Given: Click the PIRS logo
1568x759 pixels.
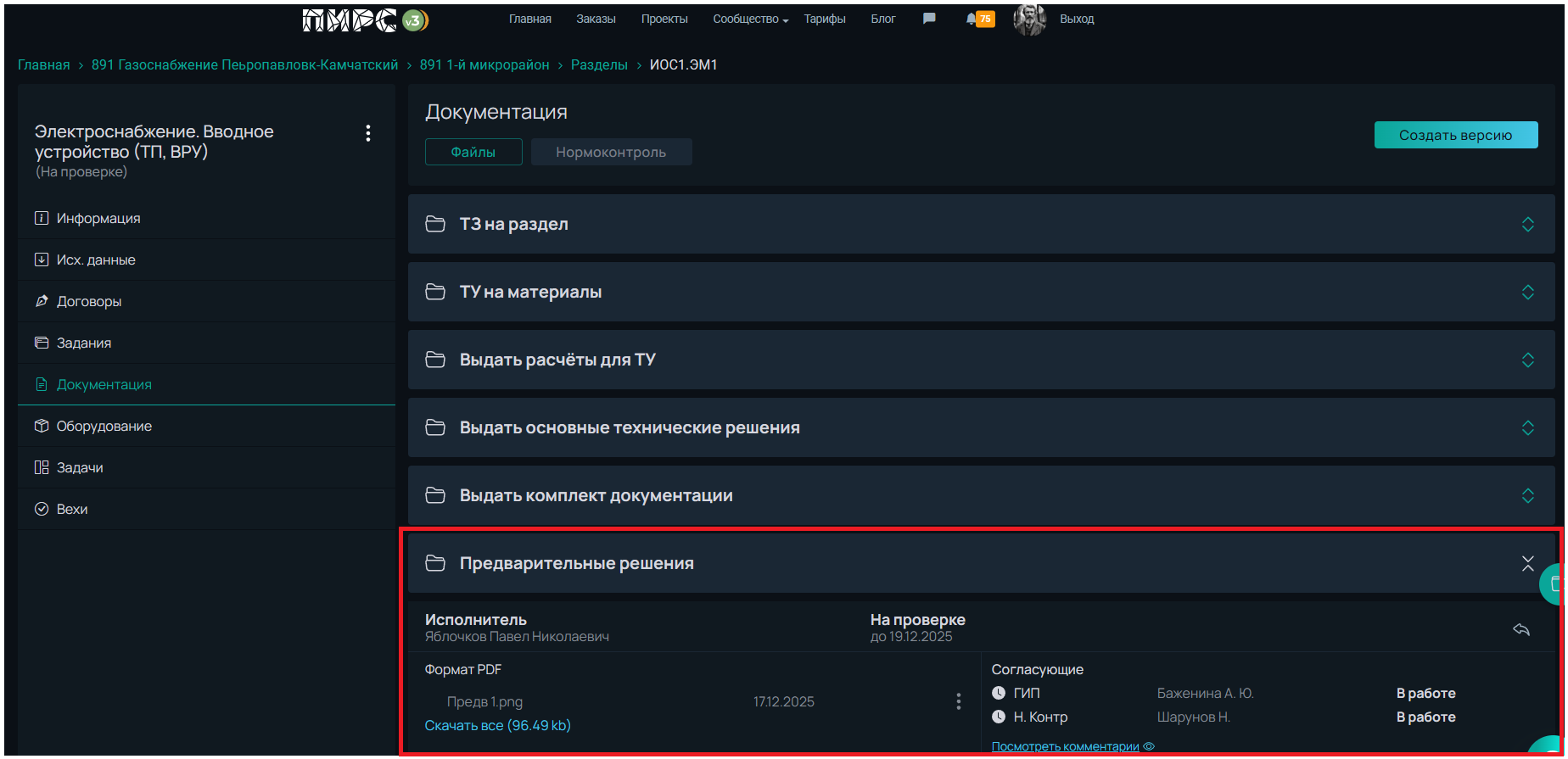Looking at the screenshot, I should pyautogui.click(x=365, y=20).
